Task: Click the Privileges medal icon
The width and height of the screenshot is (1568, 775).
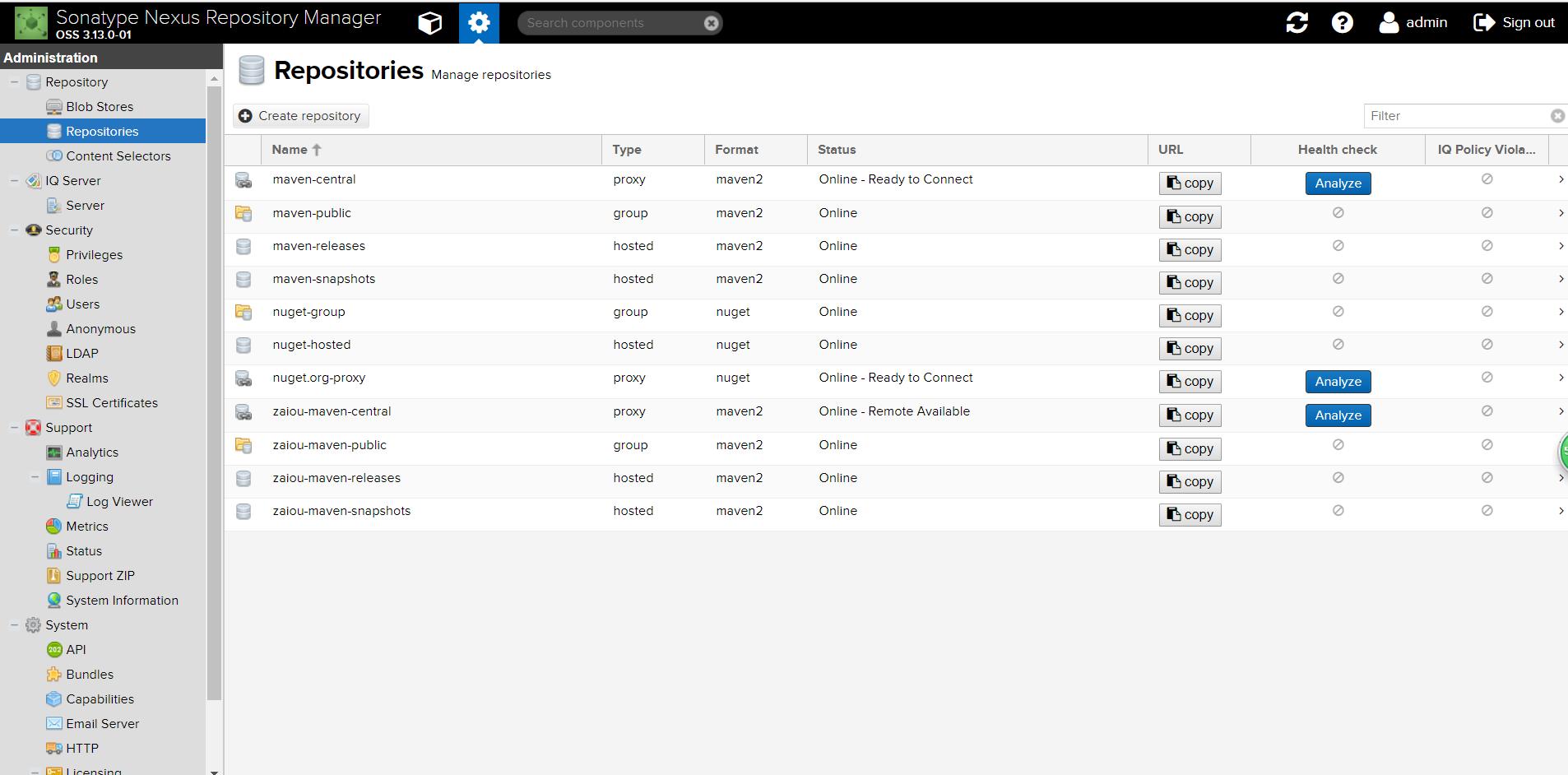Action: click(x=54, y=255)
